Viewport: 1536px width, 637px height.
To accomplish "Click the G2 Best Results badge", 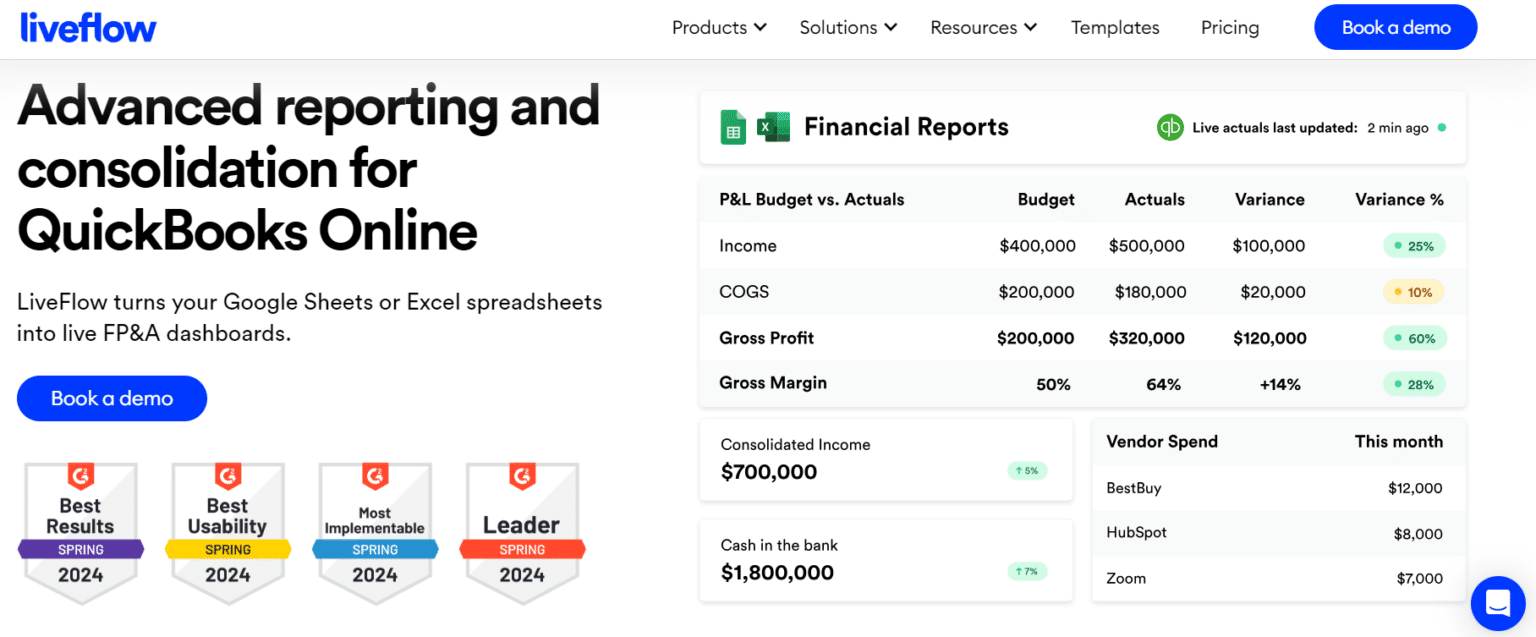I will coord(81,532).
